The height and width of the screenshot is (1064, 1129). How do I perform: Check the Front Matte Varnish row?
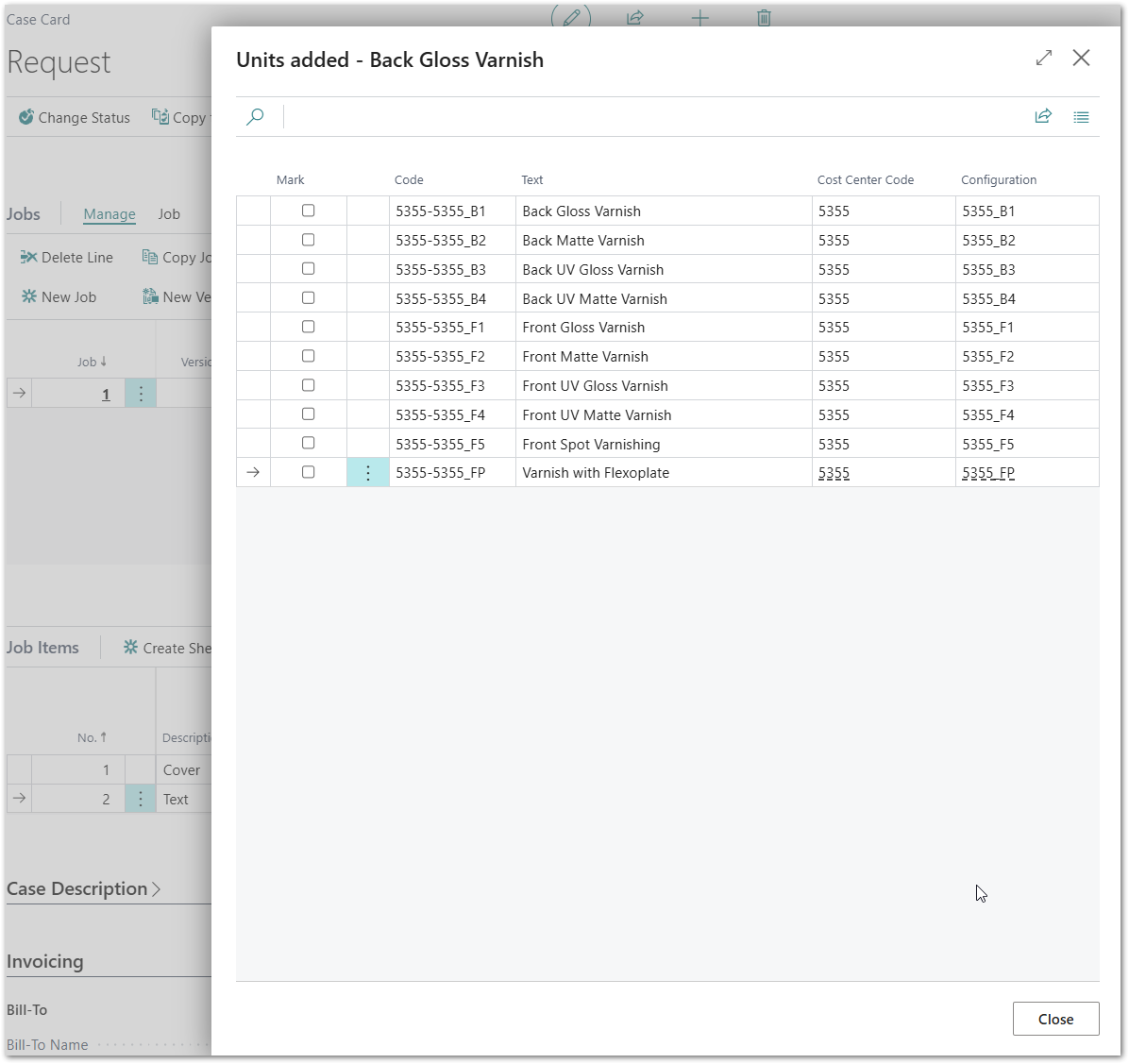(308, 356)
